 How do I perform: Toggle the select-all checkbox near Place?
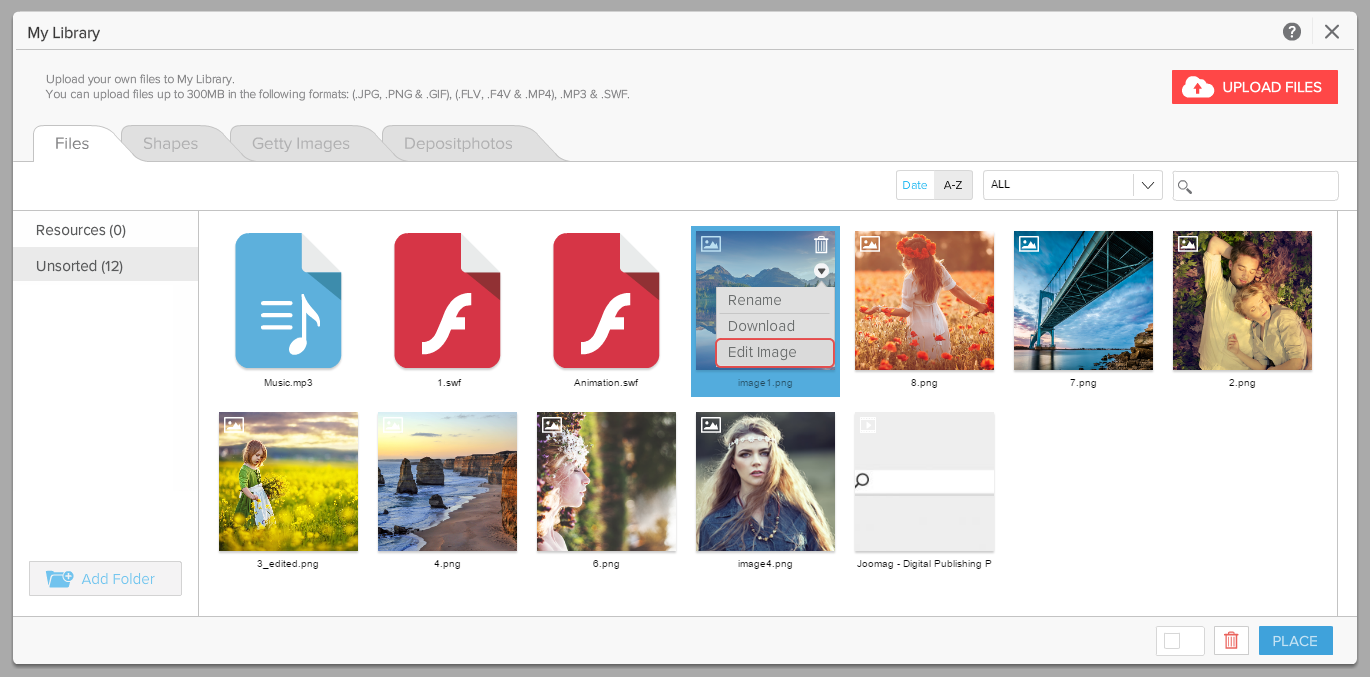(1173, 641)
